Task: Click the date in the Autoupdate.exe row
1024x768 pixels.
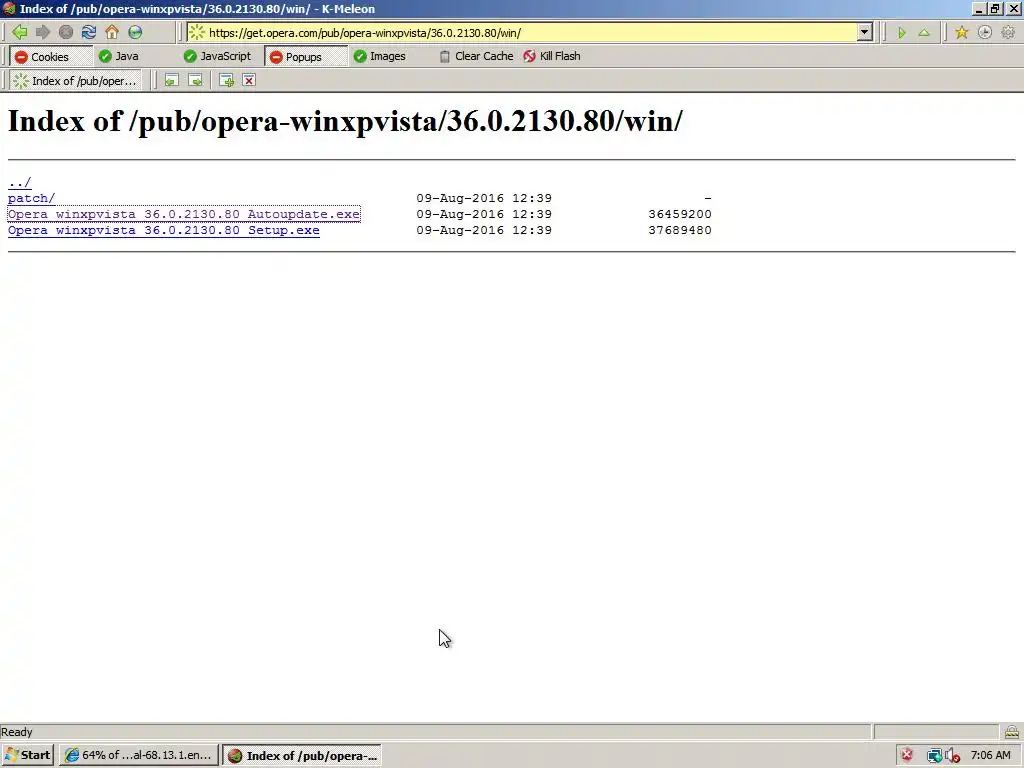Action: 484,214
